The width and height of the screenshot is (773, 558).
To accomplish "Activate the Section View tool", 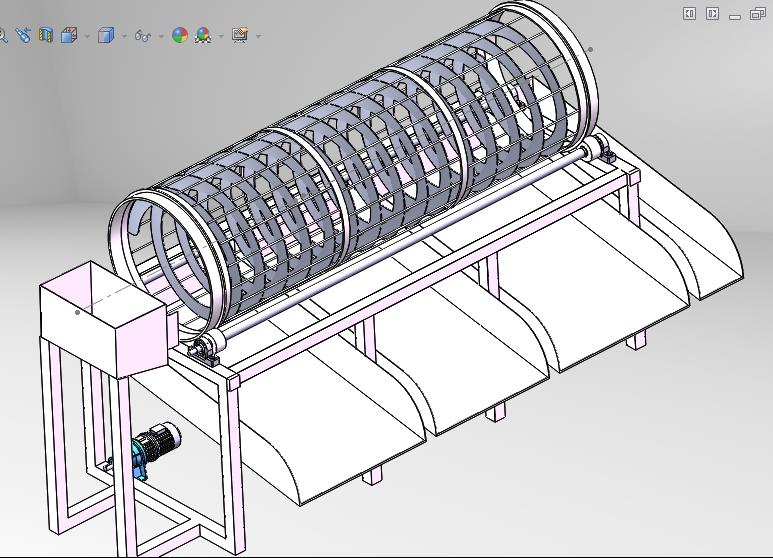I will point(45,35).
